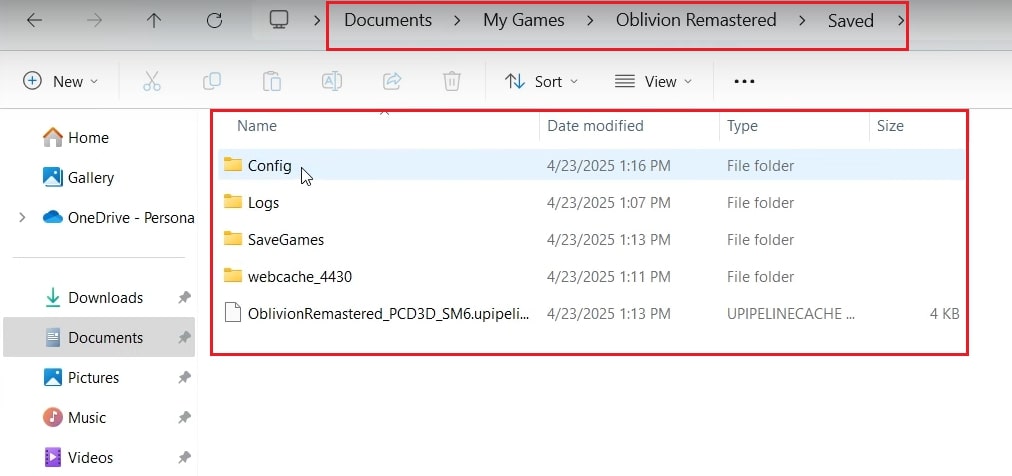Sort by the Date modified column header
The image size is (1012, 476).
[x=595, y=126]
